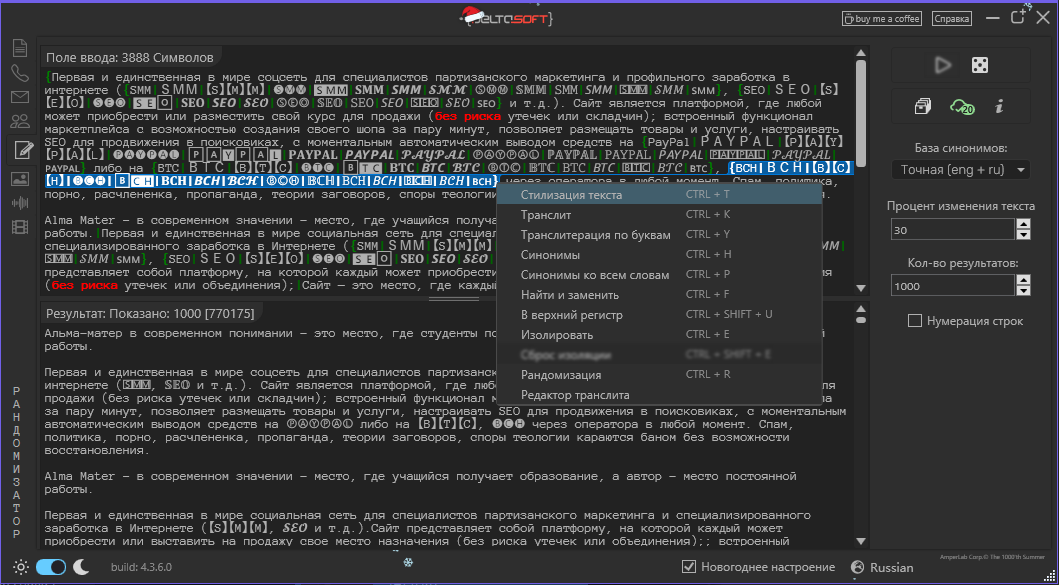Open the film strip video section

click(x=19, y=226)
